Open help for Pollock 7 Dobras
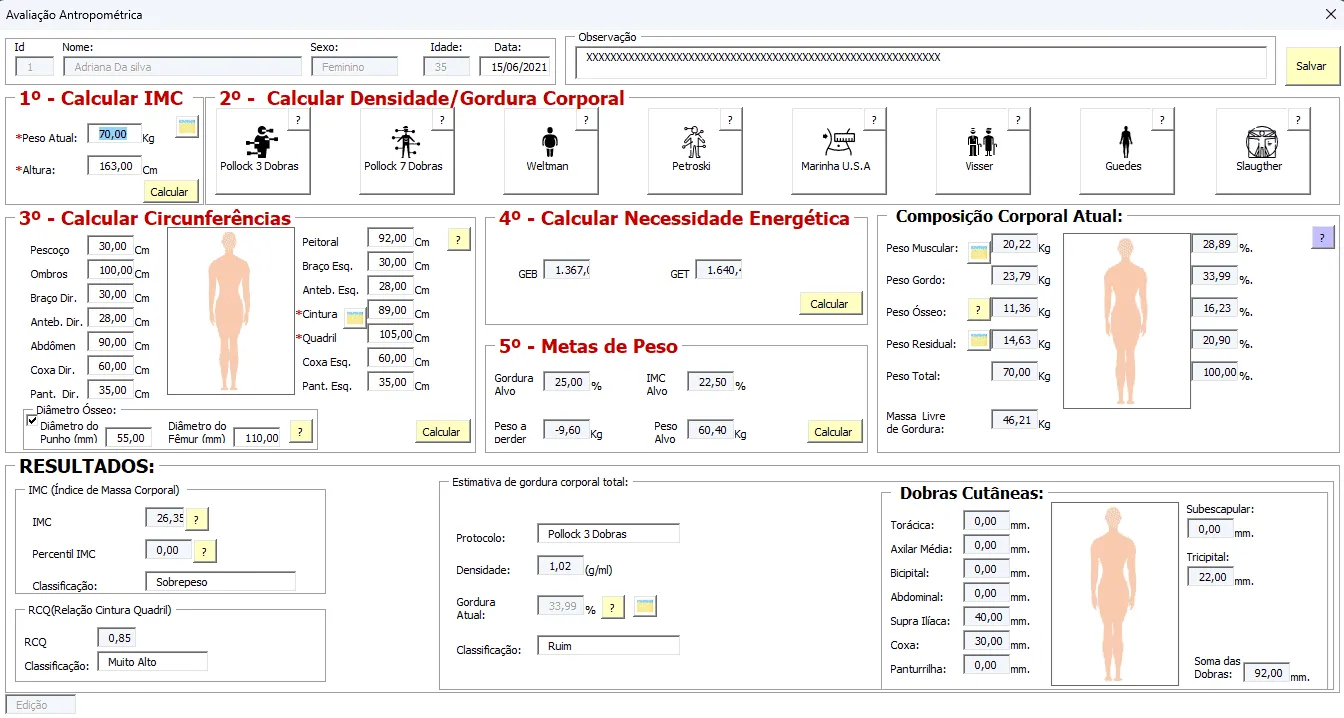This screenshot has width=1344, height=718. [x=443, y=120]
